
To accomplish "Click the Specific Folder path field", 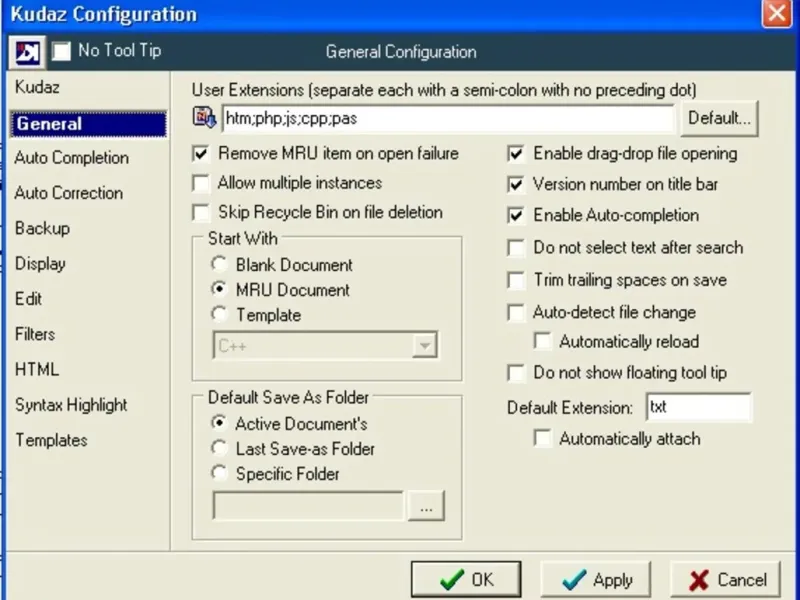I will coord(309,506).
